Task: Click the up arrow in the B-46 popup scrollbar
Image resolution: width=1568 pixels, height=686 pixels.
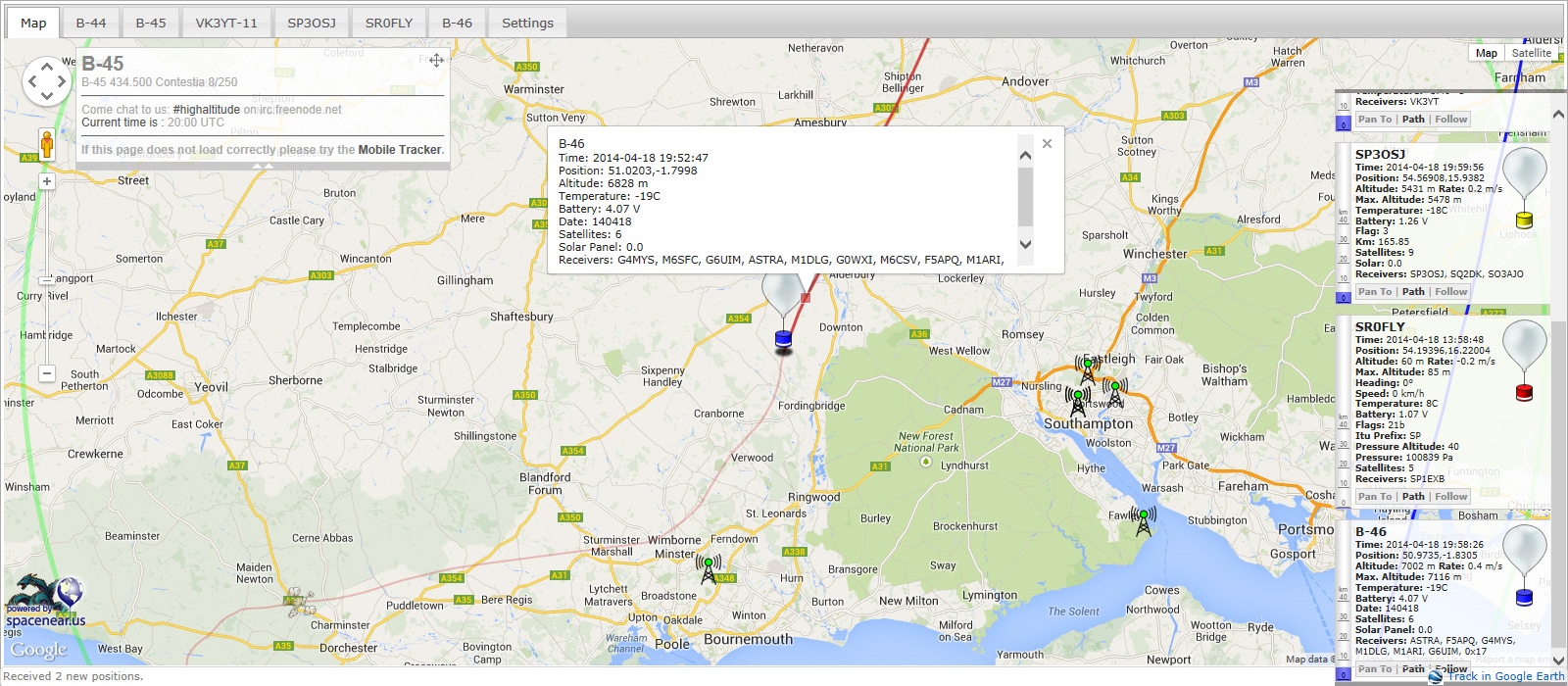Action: pos(1025,155)
